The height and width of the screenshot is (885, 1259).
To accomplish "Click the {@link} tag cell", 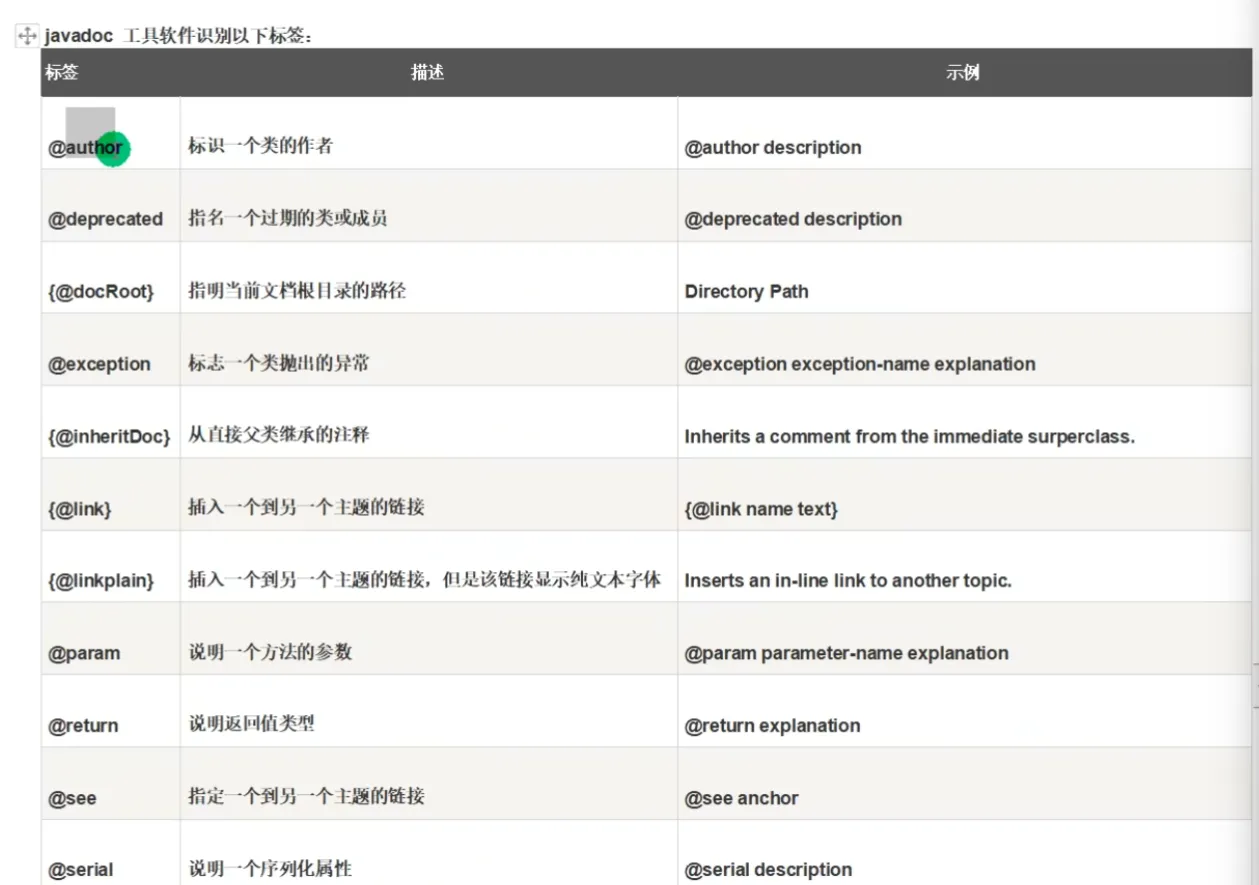I will pyautogui.click(x=80, y=509).
